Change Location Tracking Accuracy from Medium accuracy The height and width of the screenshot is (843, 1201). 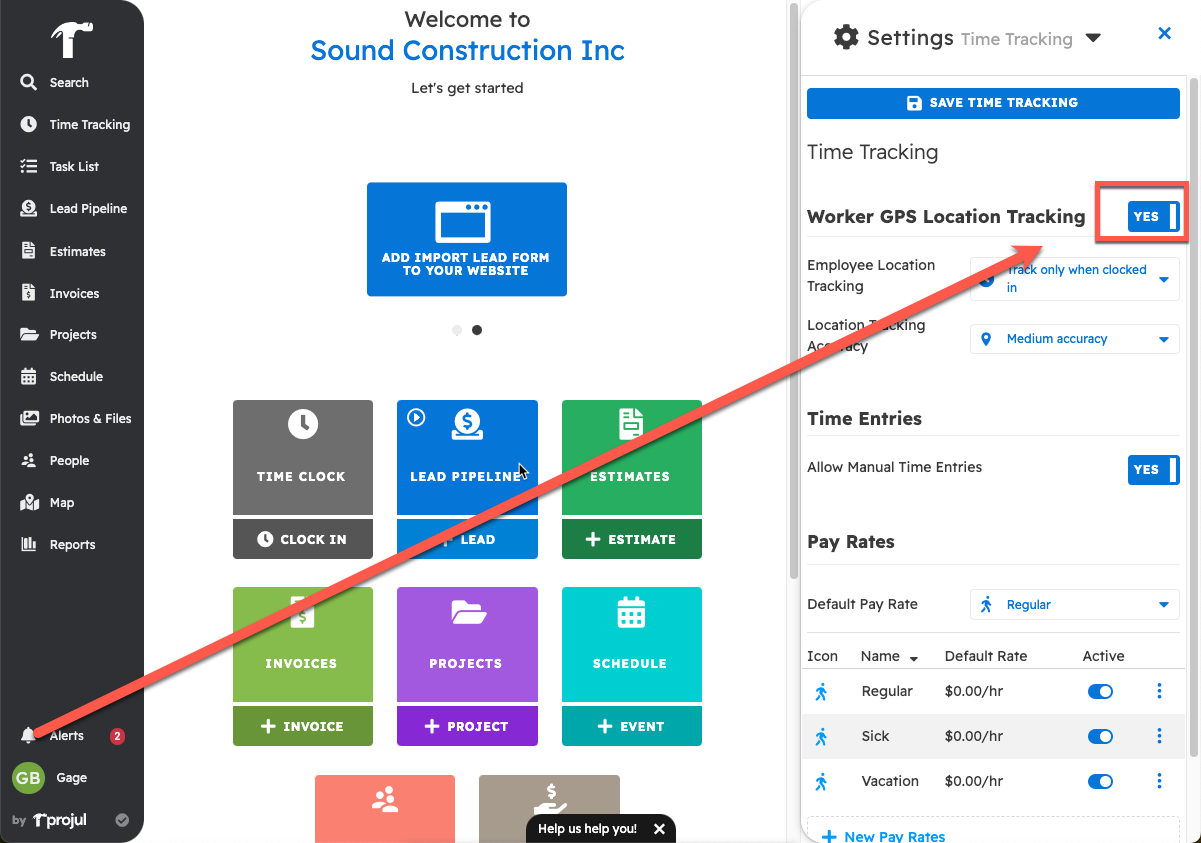pyautogui.click(x=1074, y=339)
